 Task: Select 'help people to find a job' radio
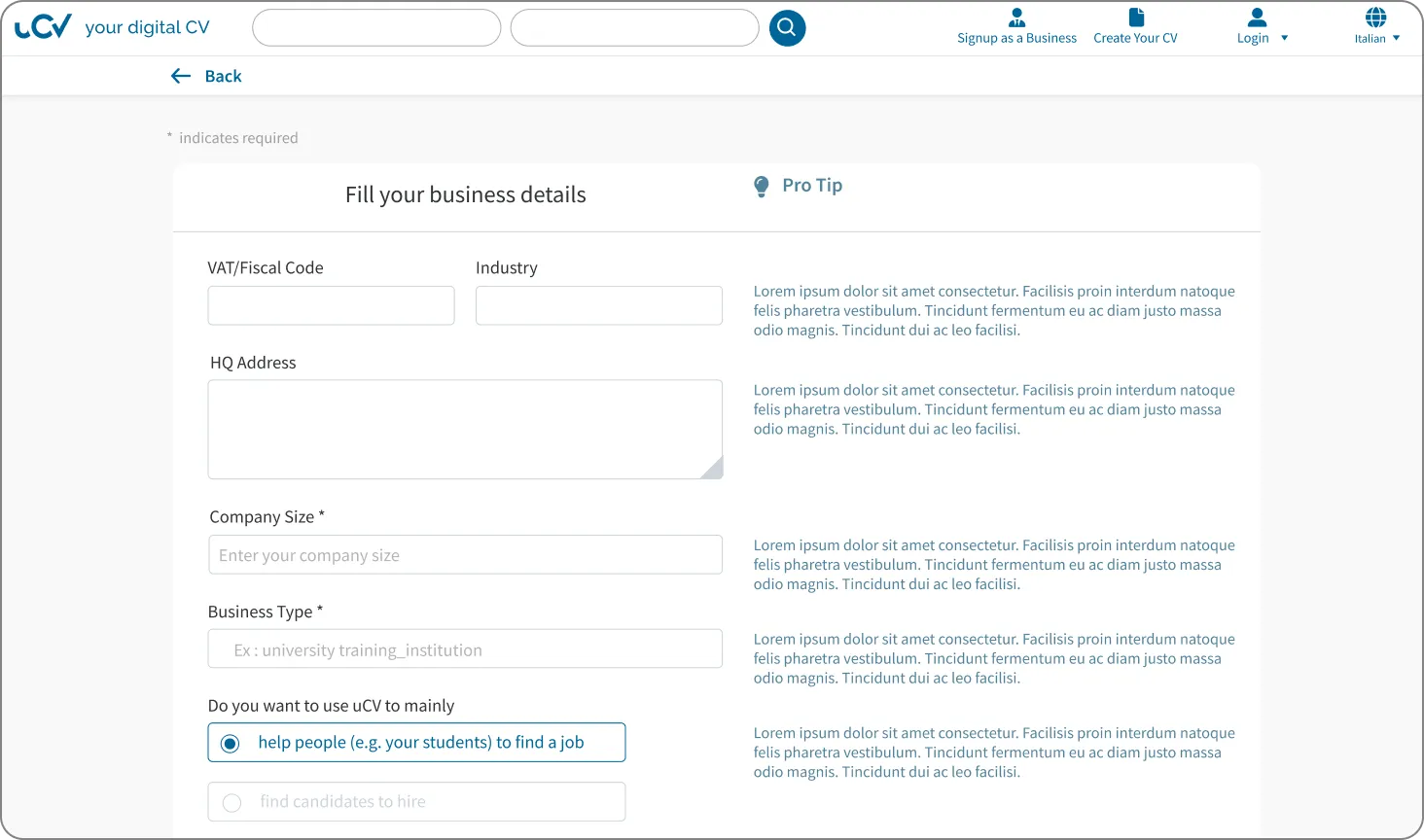click(231, 744)
